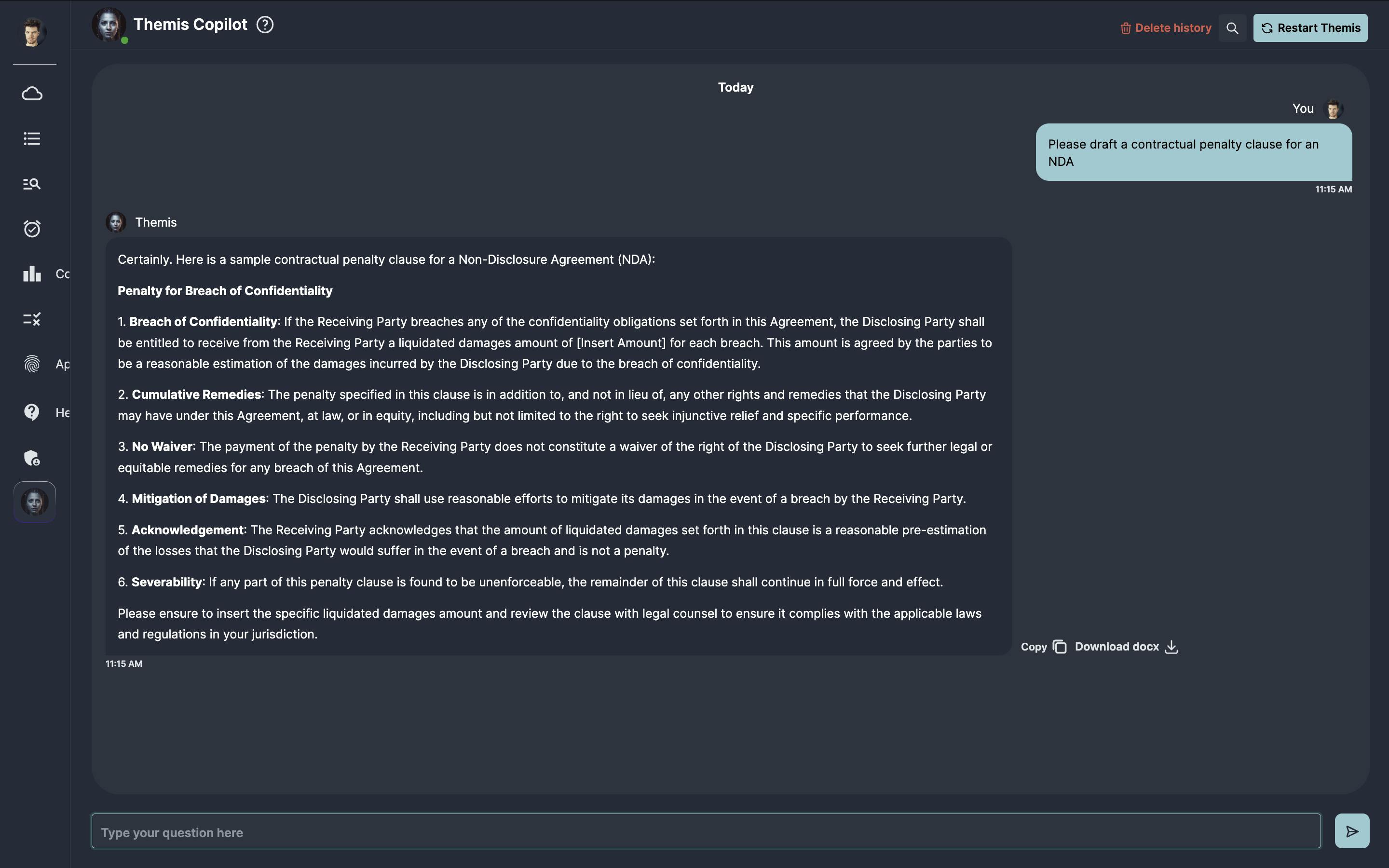The image size is (1389, 868).
Task: Open the search-list sidebar icon
Action: [32, 184]
